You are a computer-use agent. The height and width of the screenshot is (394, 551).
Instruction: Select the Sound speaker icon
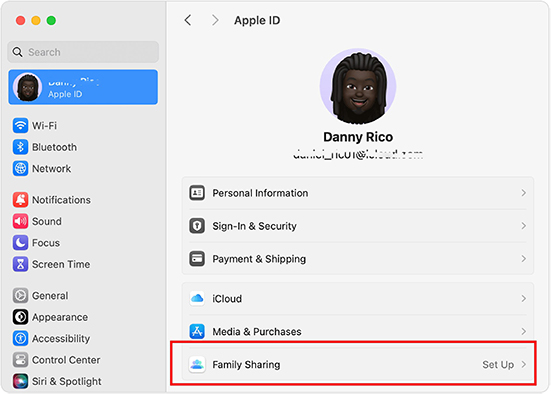(x=20, y=221)
